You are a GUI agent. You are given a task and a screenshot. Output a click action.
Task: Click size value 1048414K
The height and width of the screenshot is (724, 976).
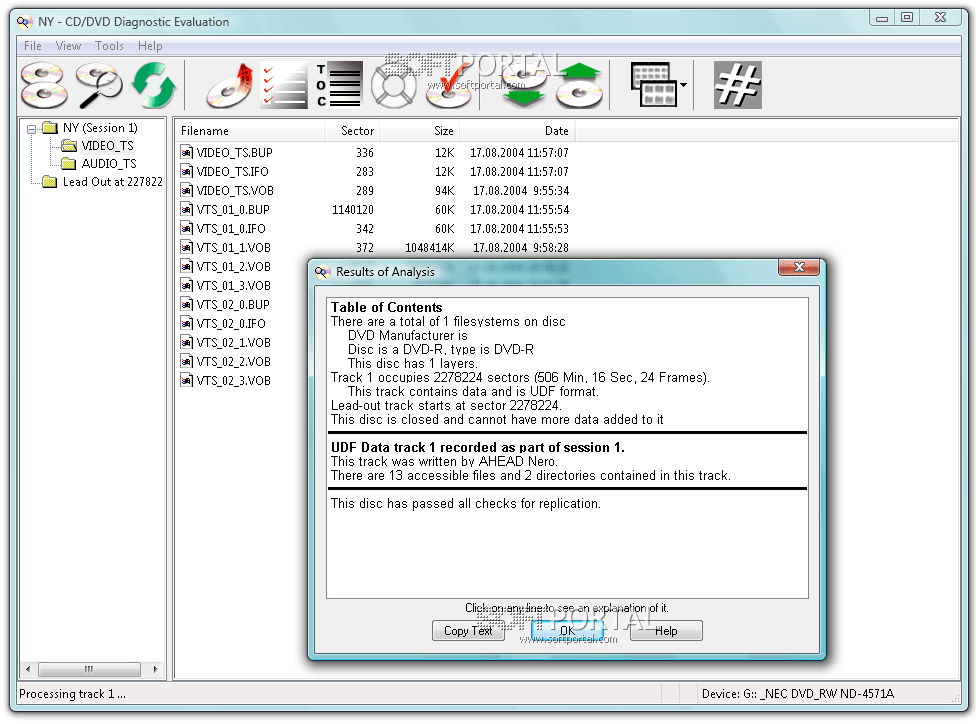pyautogui.click(x=429, y=247)
